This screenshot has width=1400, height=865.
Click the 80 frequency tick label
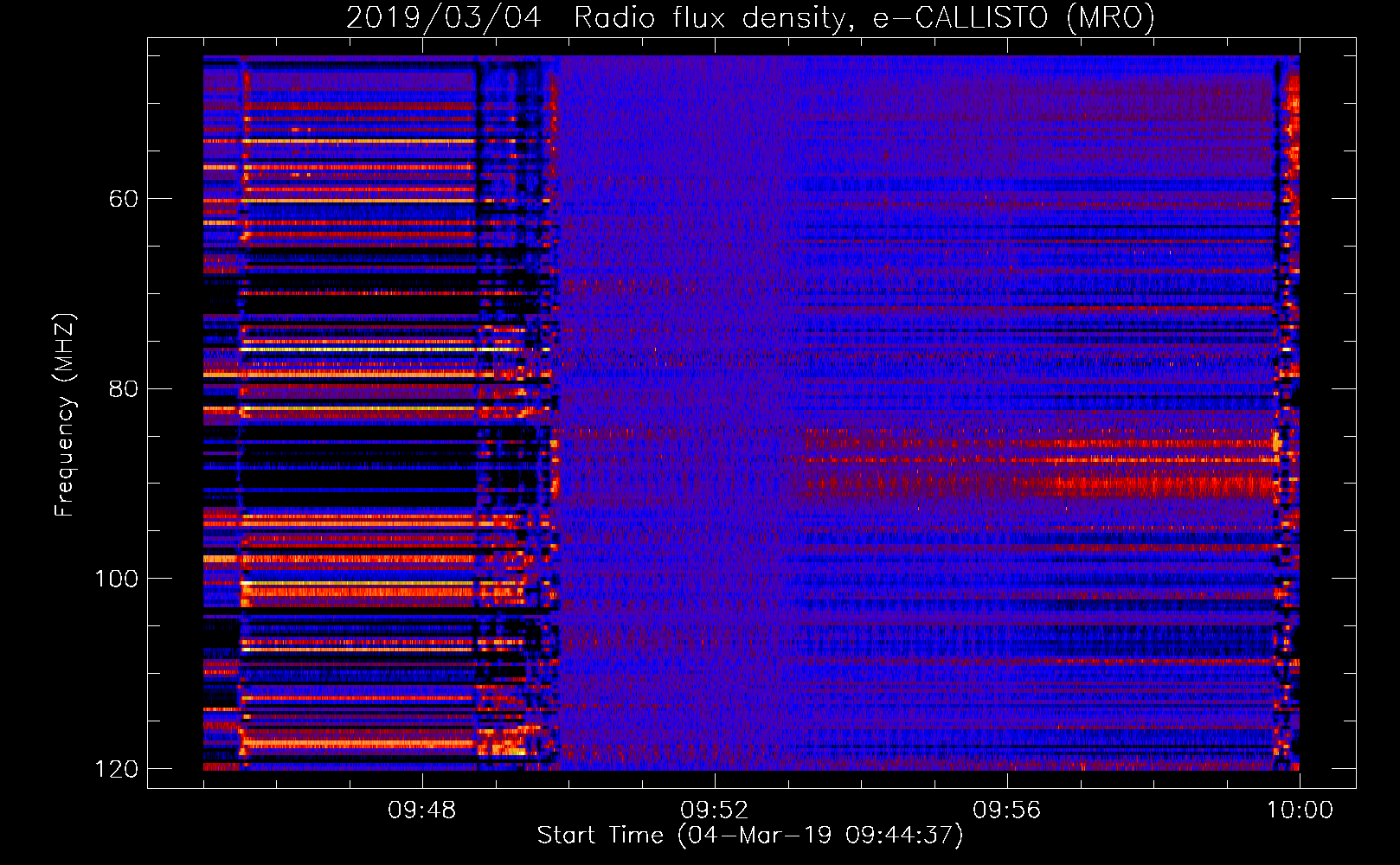124,388
